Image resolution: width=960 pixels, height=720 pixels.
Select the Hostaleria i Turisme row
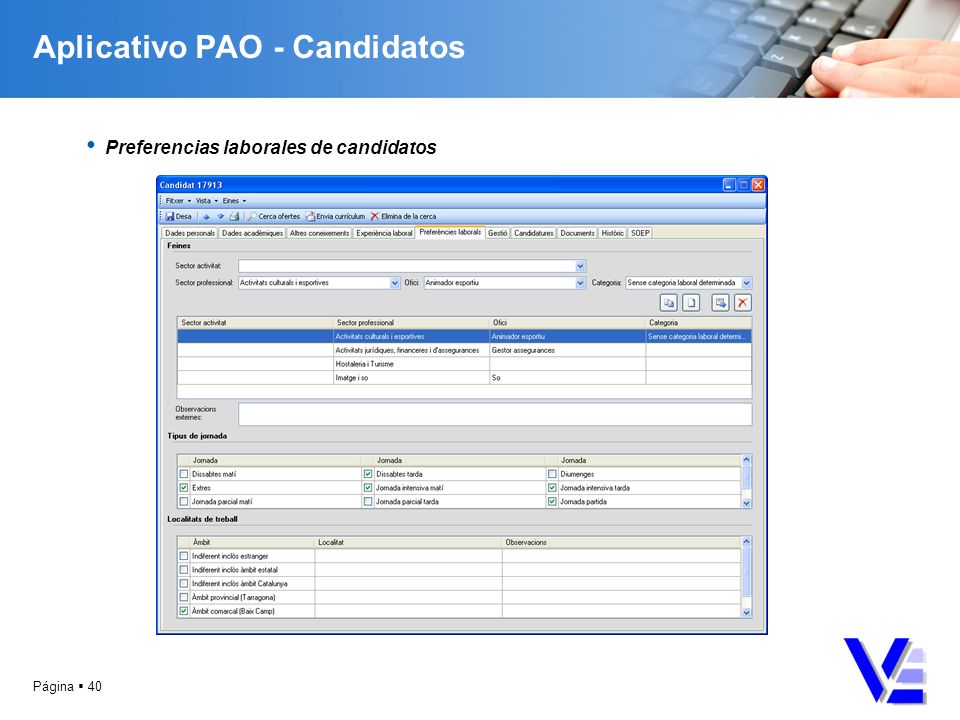(x=464, y=364)
